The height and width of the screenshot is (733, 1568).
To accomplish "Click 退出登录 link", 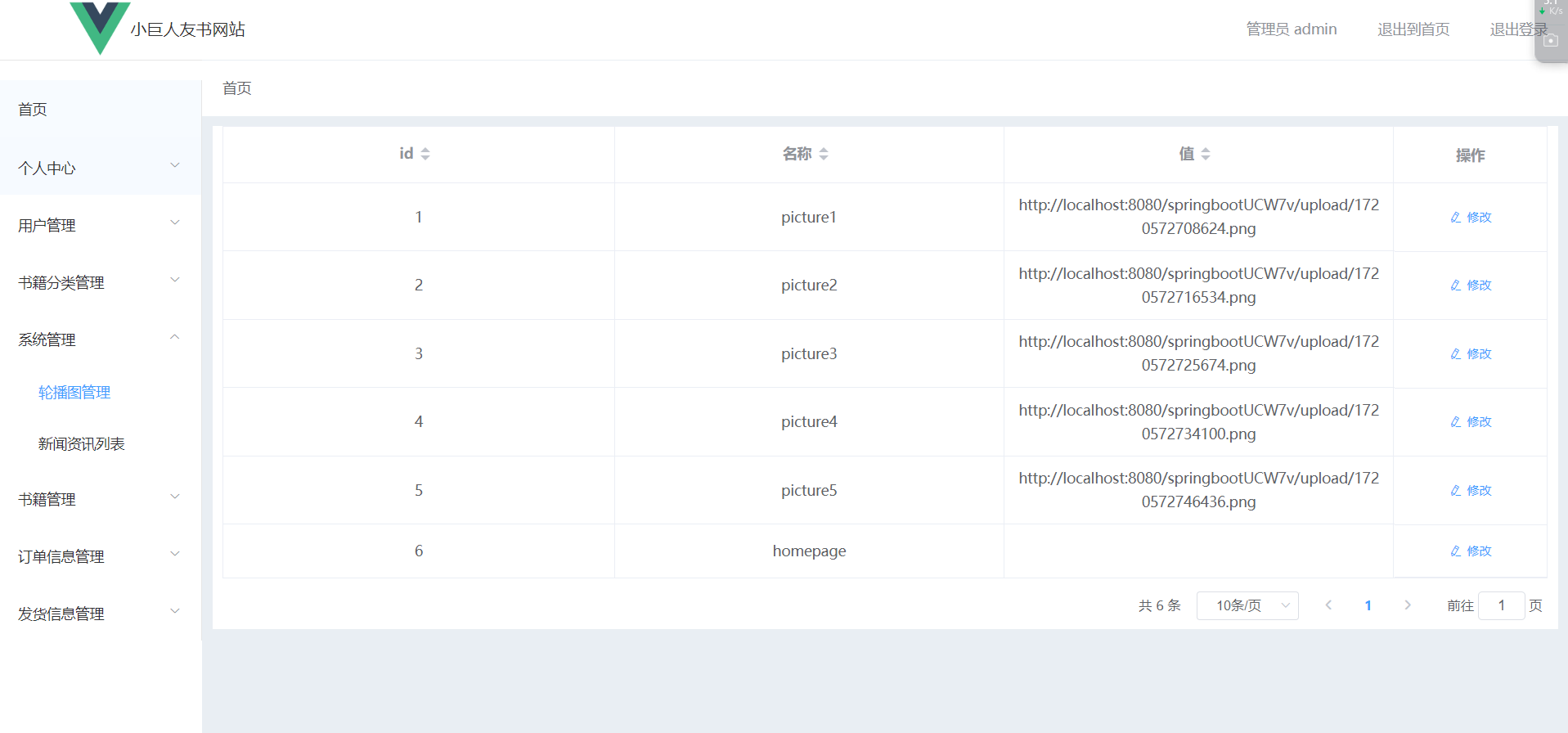I will 1519,29.
